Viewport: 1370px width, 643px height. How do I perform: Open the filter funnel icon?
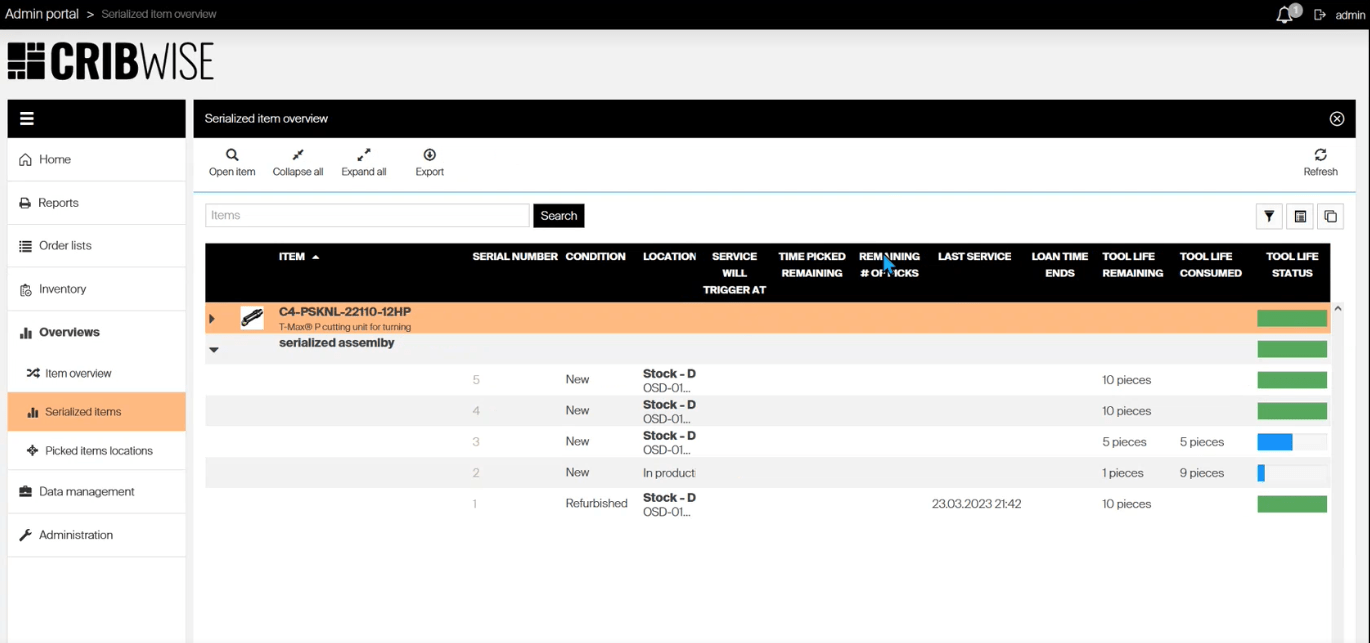tap(1269, 216)
